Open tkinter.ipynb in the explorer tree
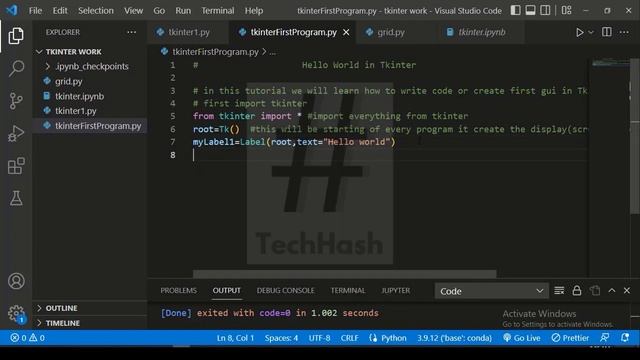 click(x=90, y=96)
